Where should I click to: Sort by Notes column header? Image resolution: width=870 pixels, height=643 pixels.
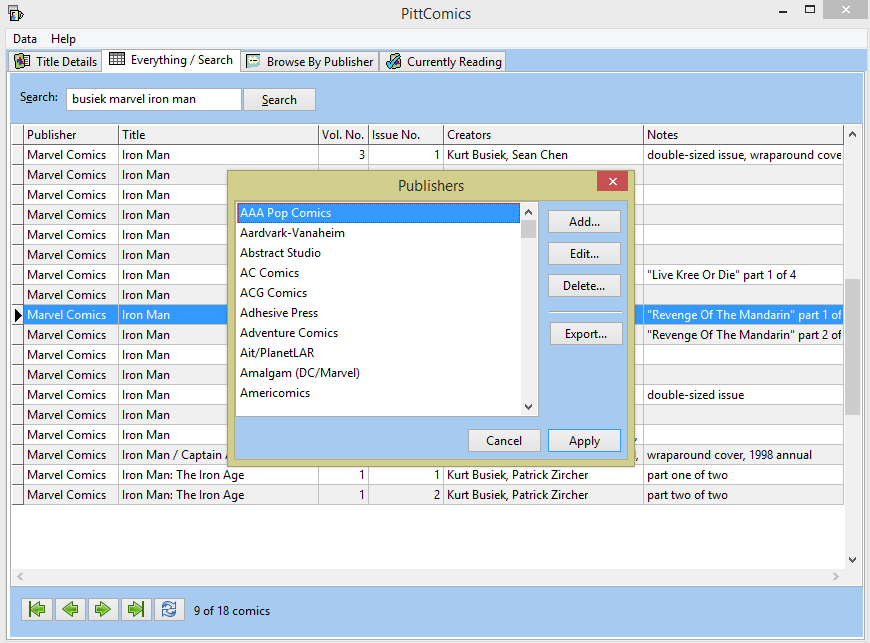pos(743,135)
